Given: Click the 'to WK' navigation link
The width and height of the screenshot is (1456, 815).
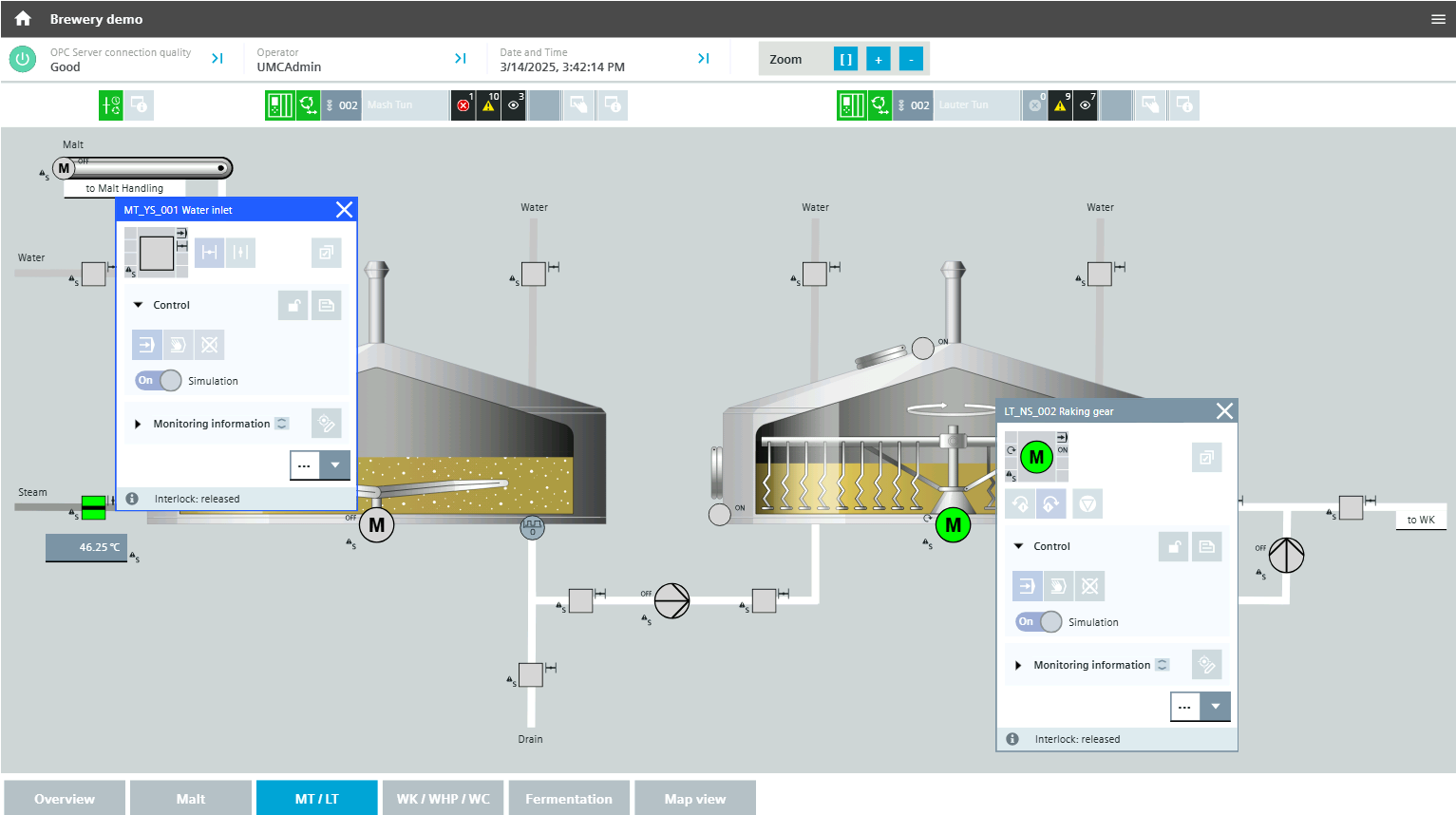Looking at the screenshot, I should pyautogui.click(x=1420, y=520).
